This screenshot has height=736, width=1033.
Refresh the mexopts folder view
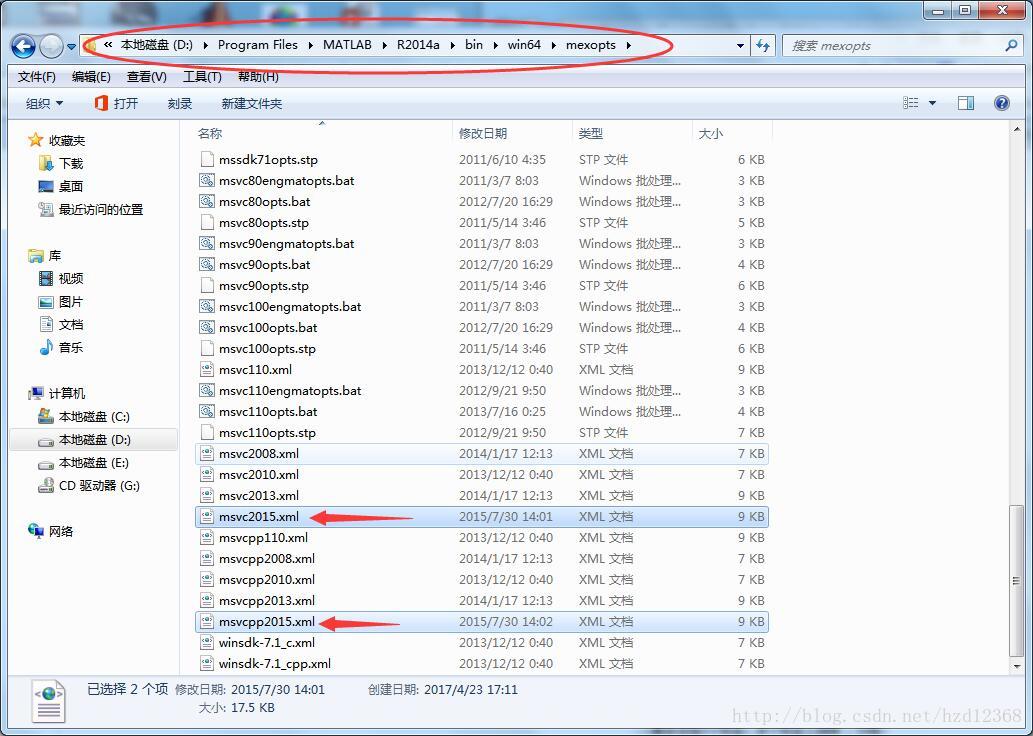coord(763,45)
